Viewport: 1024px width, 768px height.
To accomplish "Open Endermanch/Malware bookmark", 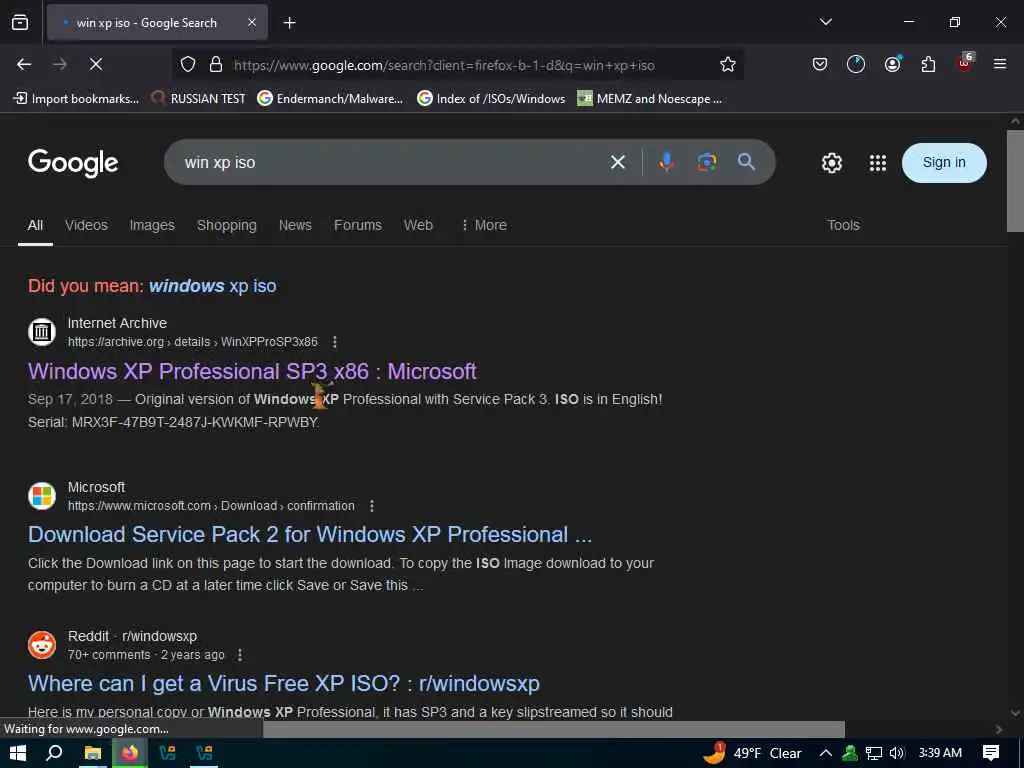I will 330,99.
